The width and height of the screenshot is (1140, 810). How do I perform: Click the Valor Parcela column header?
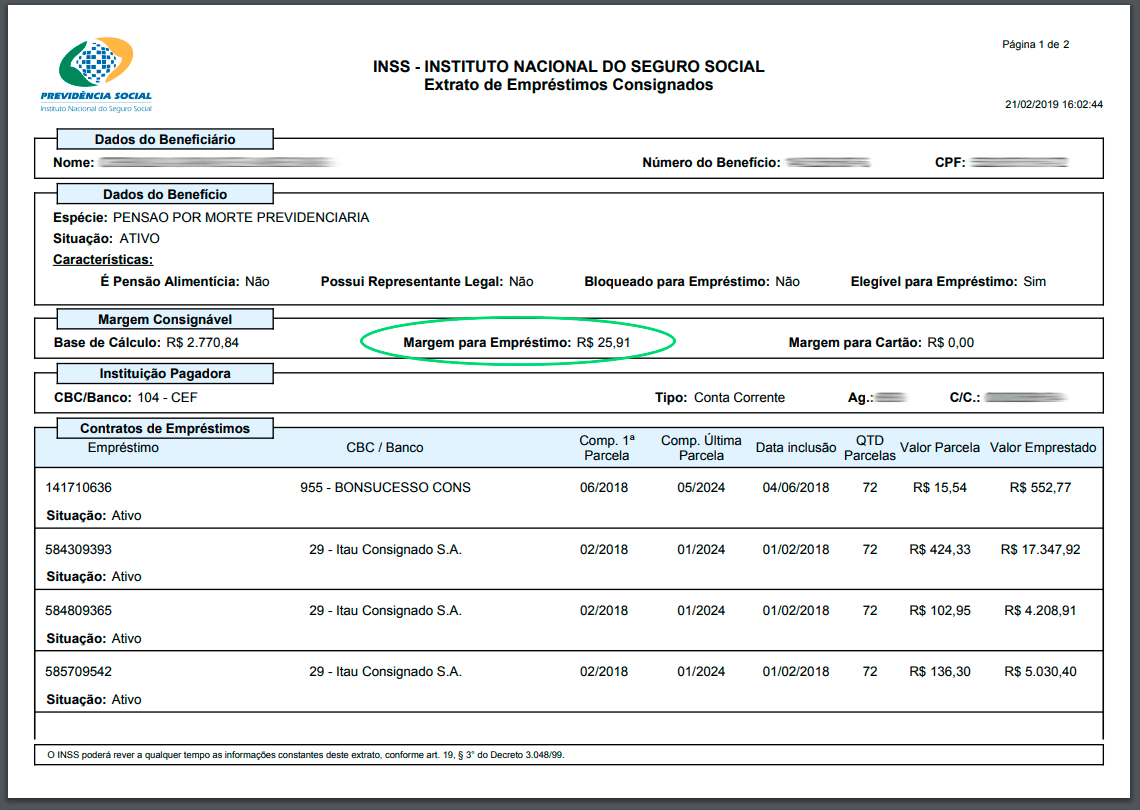point(940,448)
